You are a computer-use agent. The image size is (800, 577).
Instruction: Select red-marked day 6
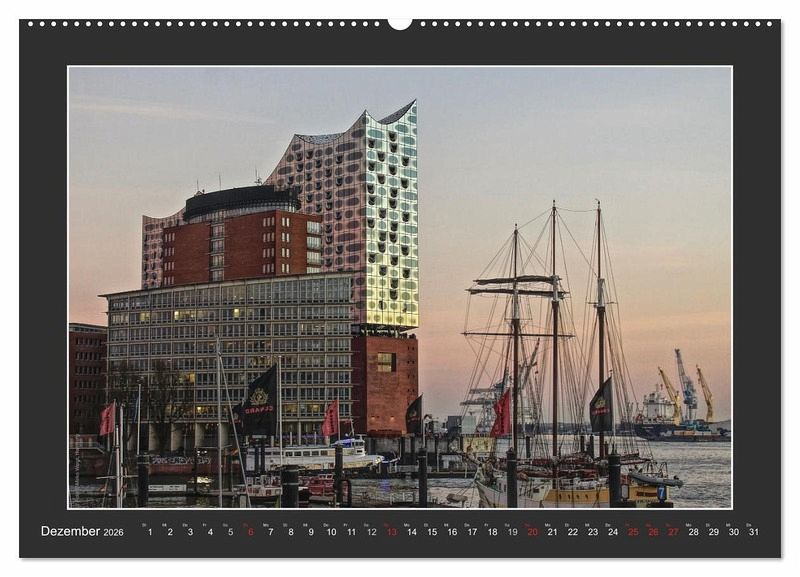tap(250, 532)
